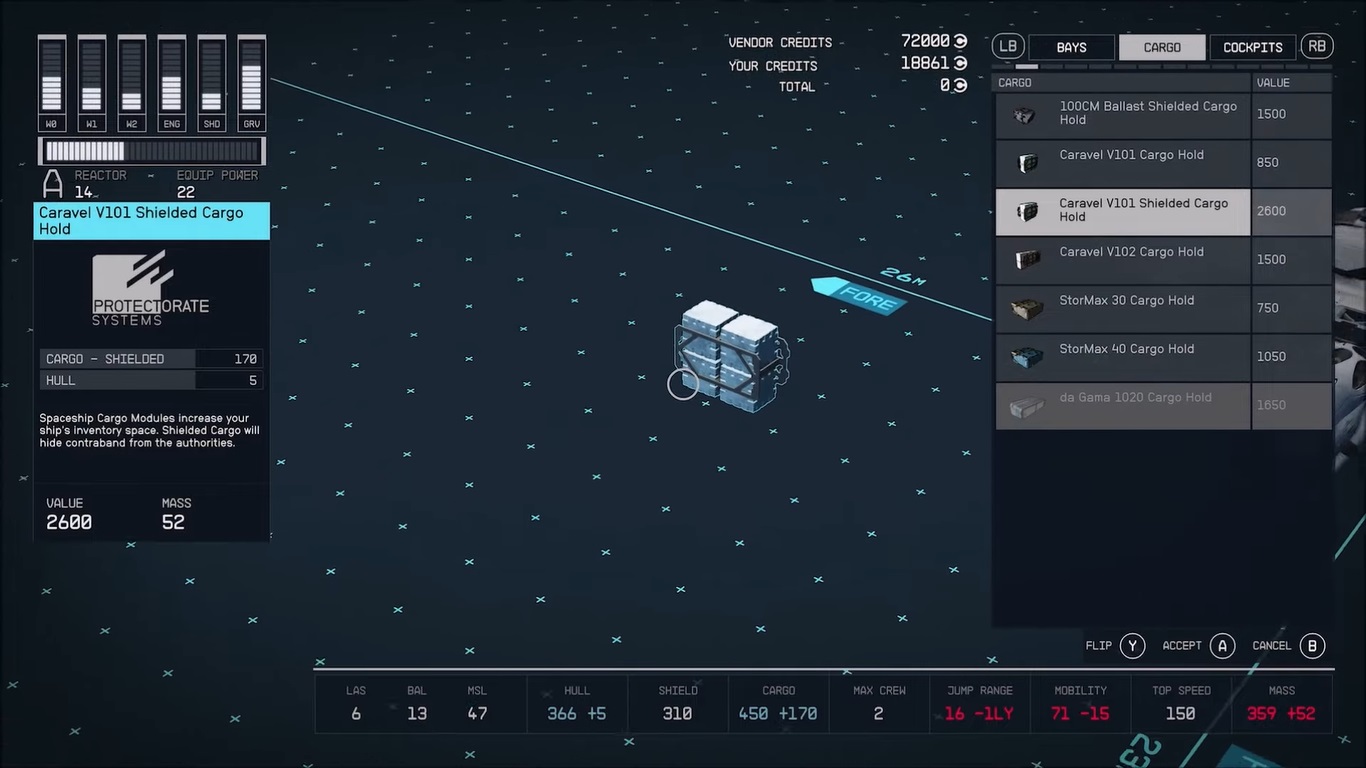The image size is (1366, 768).
Task: Cancel the module placement
Action: coord(1289,646)
